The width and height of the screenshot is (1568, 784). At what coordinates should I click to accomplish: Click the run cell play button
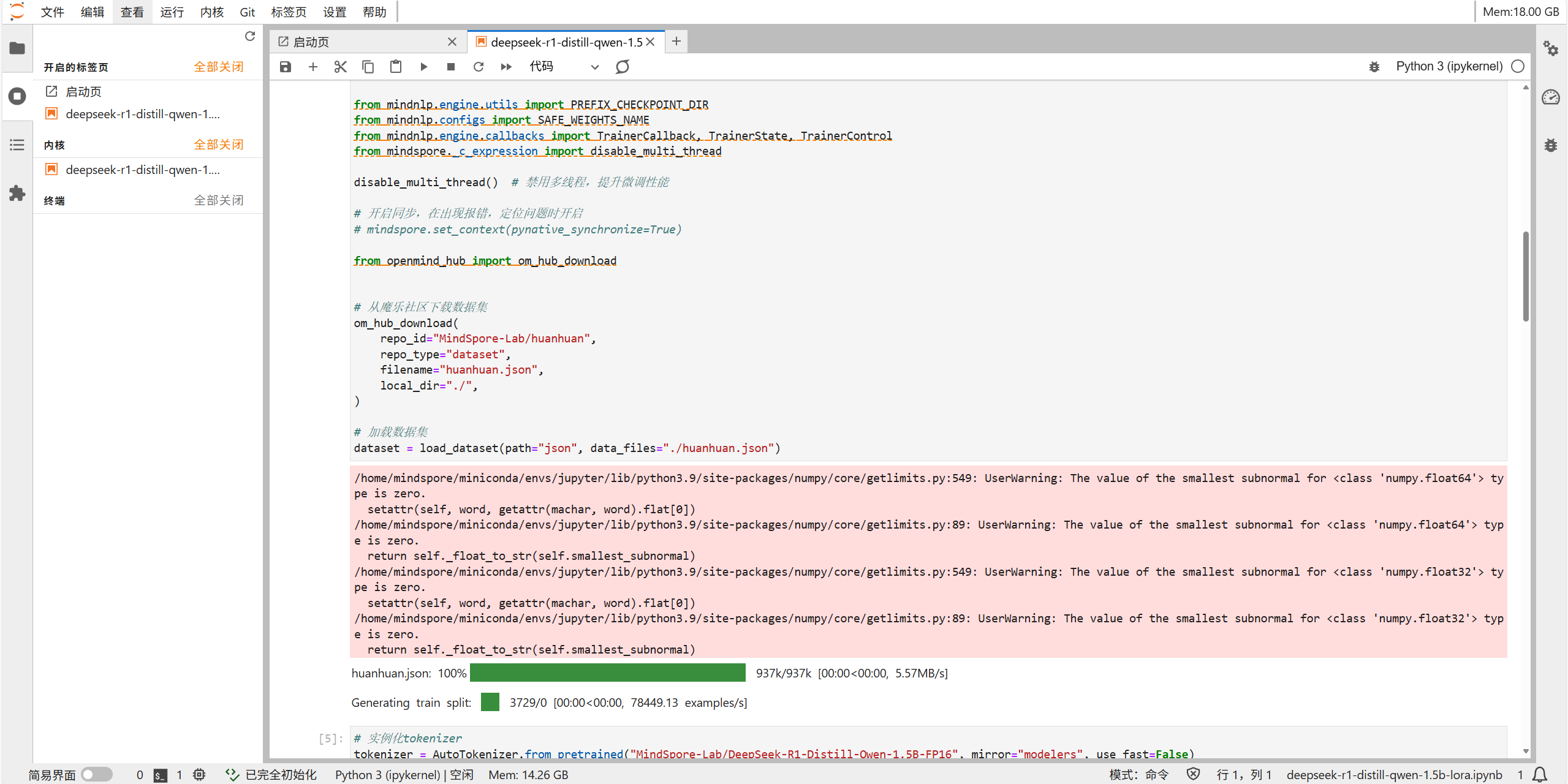click(x=423, y=67)
